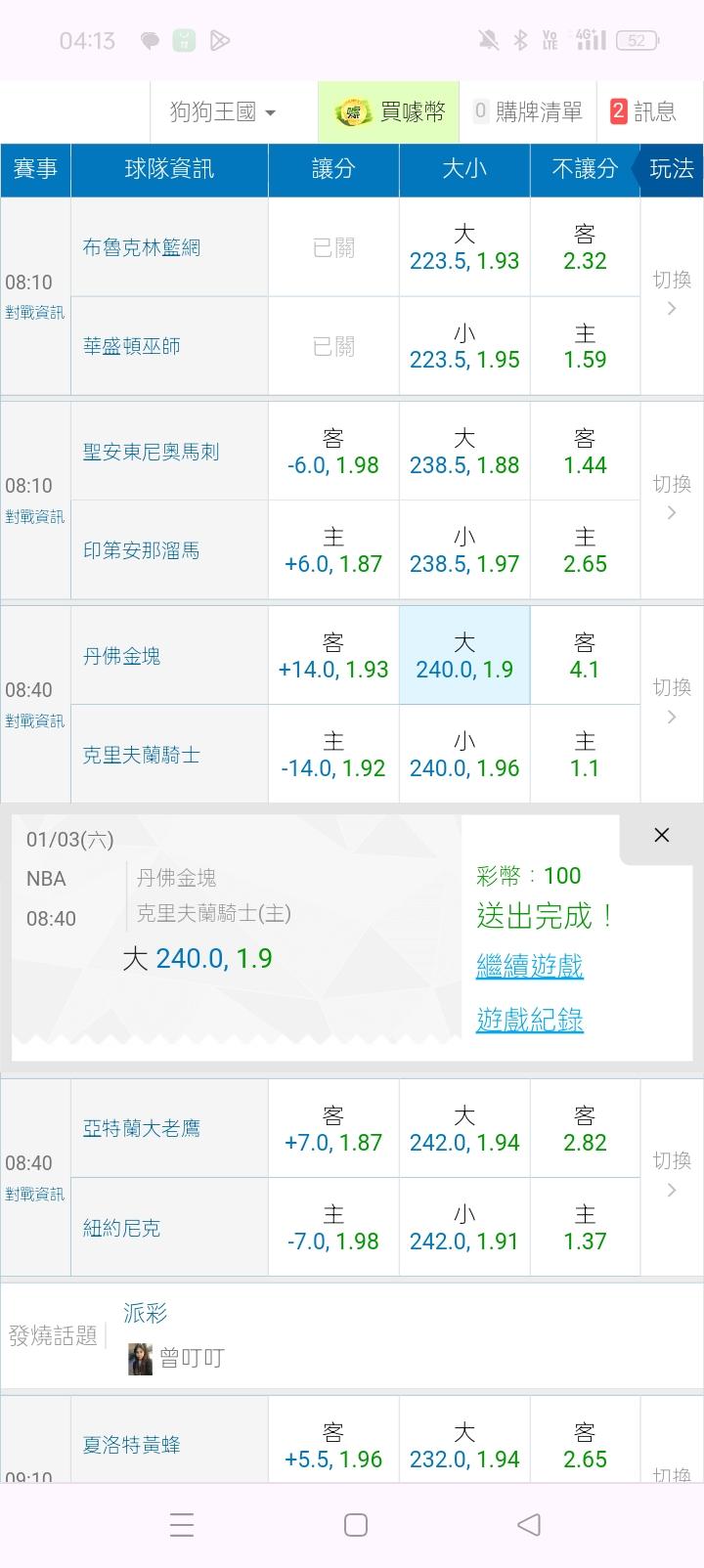704x1568 pixels.
Task: Tap 曾叮叮's avatar thumbnail
Action: (141, 1358)
